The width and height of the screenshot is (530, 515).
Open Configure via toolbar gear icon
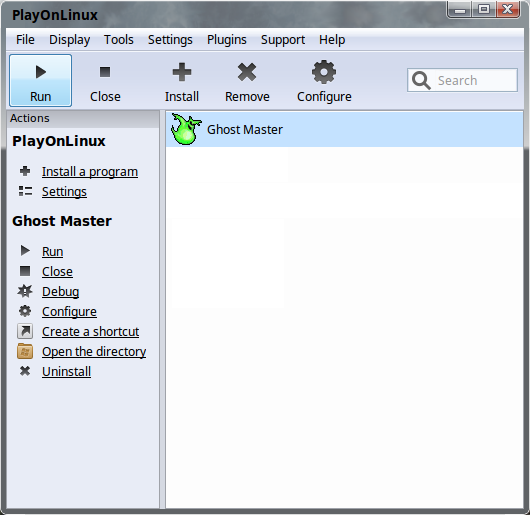tap(324, 72)
